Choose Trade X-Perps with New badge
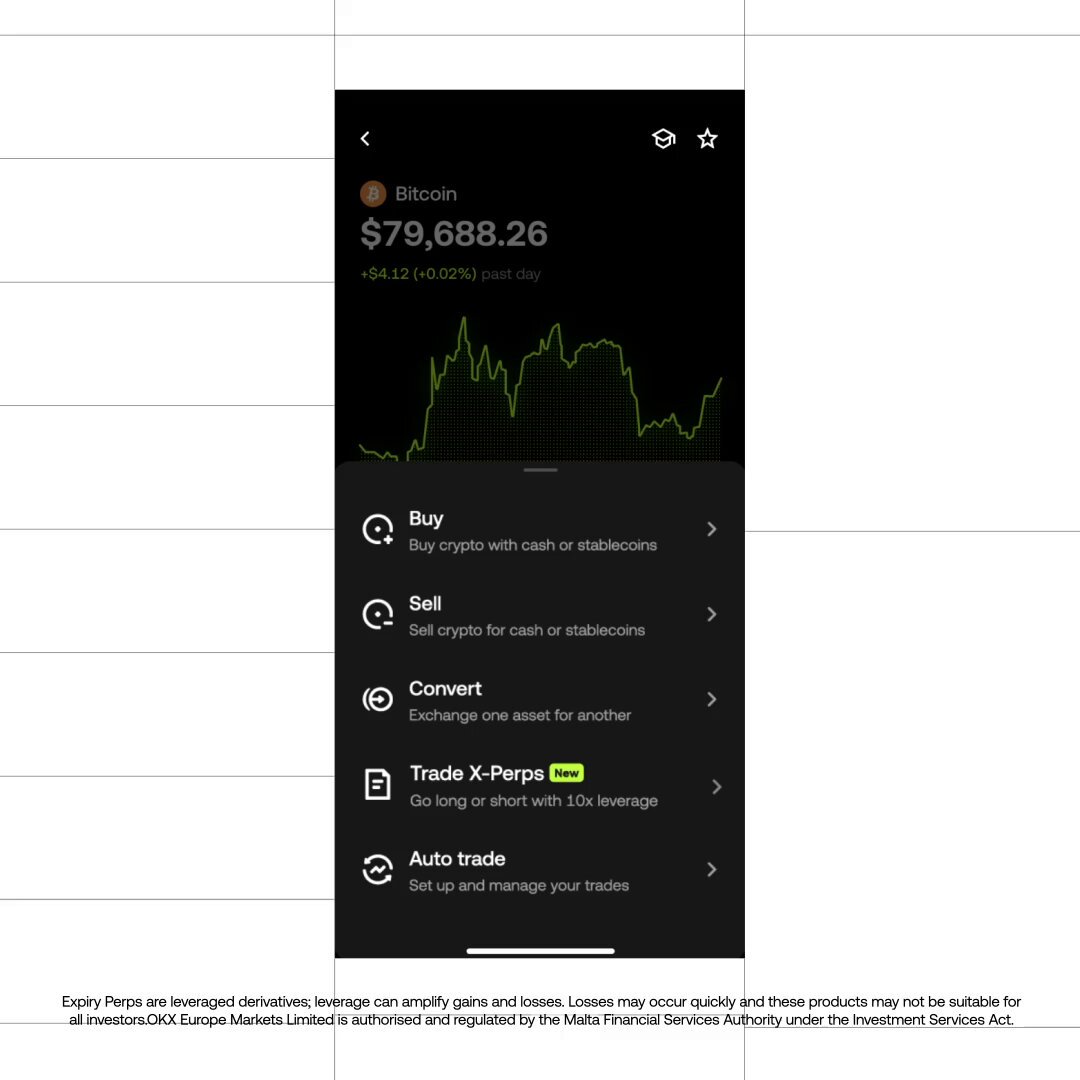Viewport: 1080px width, 1080px height. point(540,786)
